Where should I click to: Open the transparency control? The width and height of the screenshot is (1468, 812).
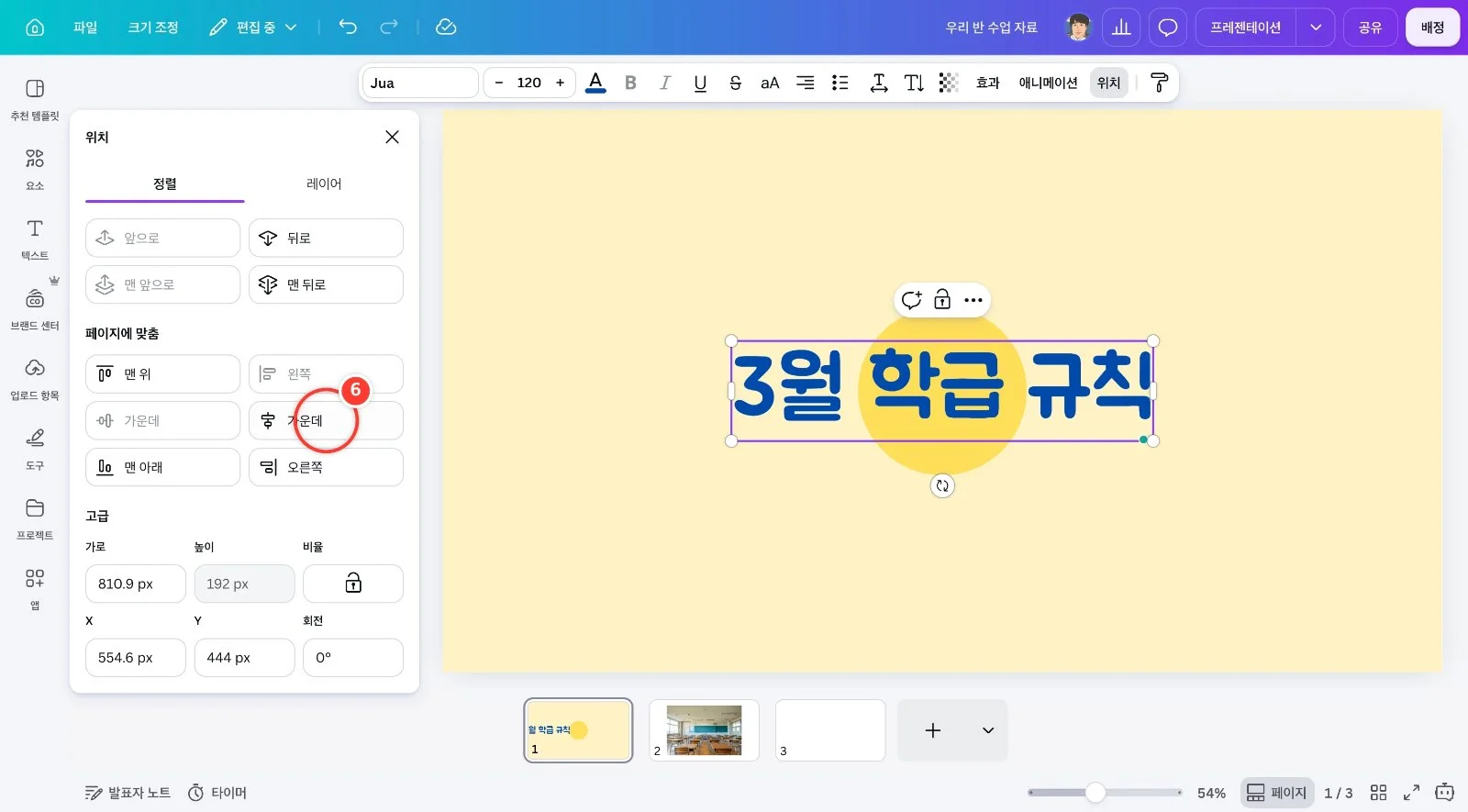tap(949, 83)
